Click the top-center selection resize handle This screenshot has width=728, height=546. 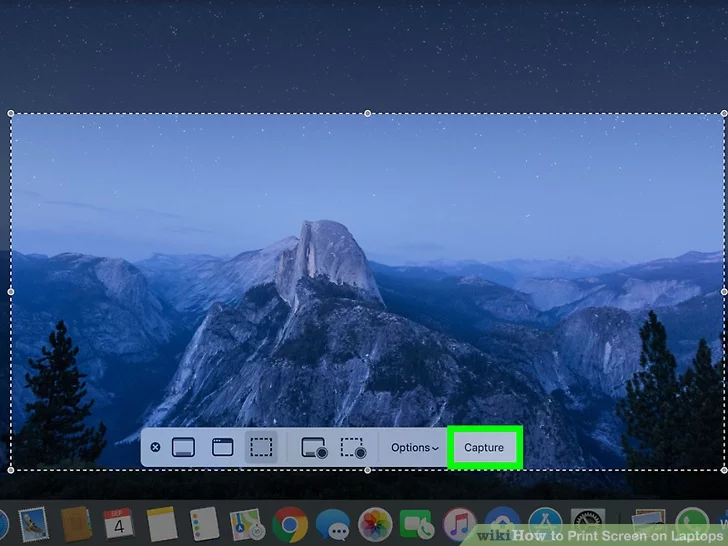[x=367, y=113]
